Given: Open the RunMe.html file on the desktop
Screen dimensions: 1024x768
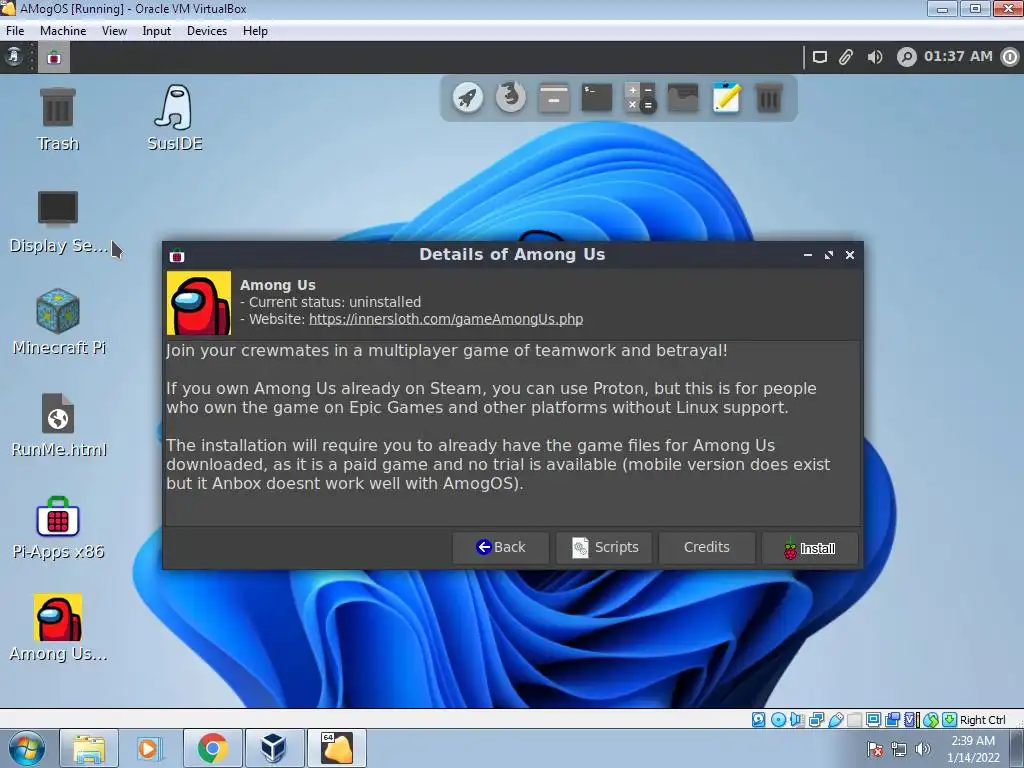Looking at the screenshot, I should pos(59,425).
